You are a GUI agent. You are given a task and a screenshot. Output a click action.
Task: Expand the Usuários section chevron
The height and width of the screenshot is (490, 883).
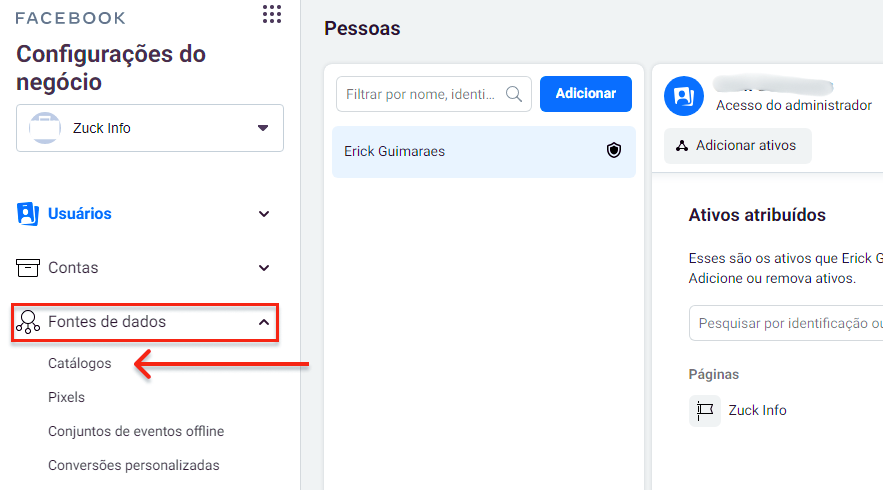(264, 214)
